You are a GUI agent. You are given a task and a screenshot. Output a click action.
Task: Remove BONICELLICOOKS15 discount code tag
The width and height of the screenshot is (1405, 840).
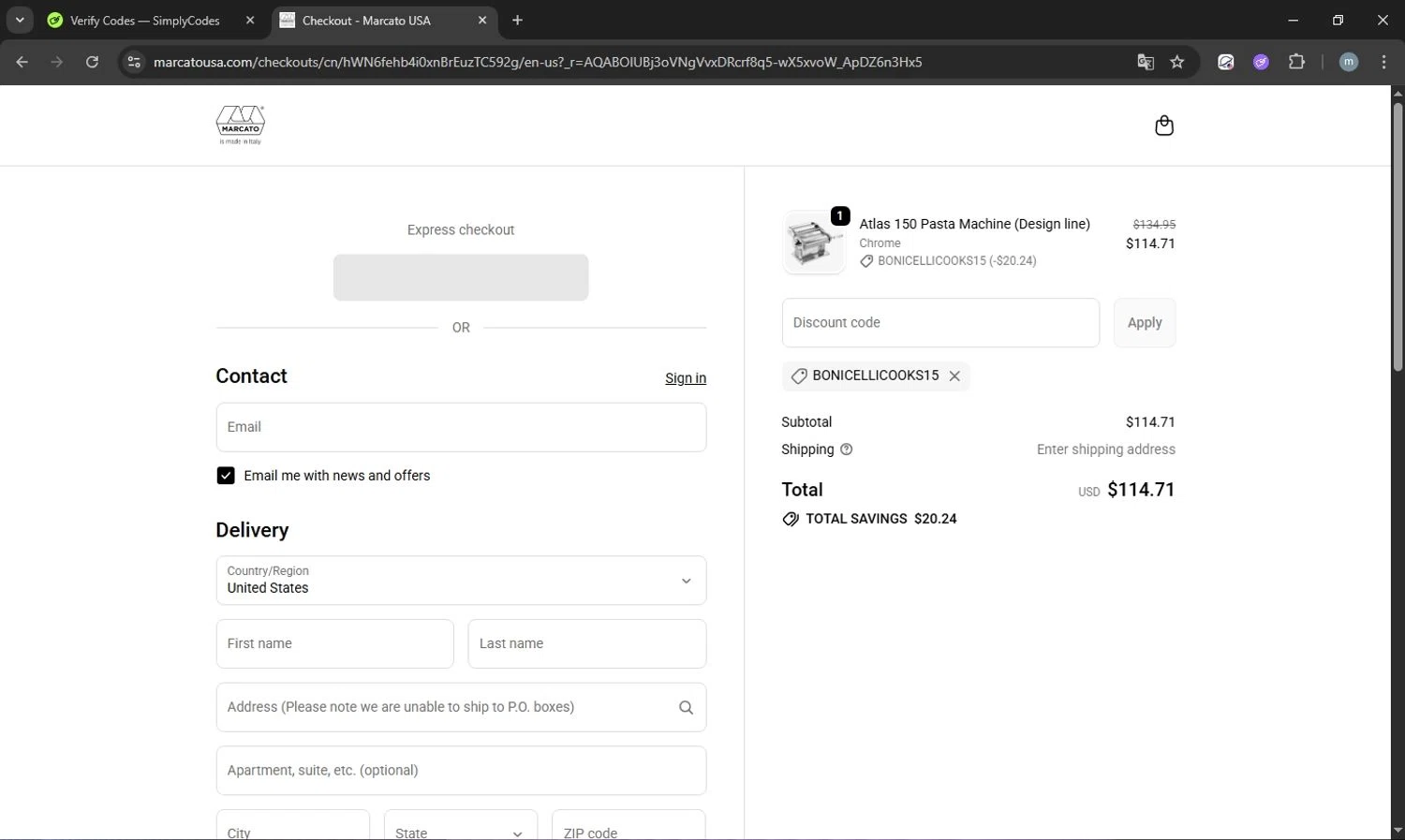point(954,376)
